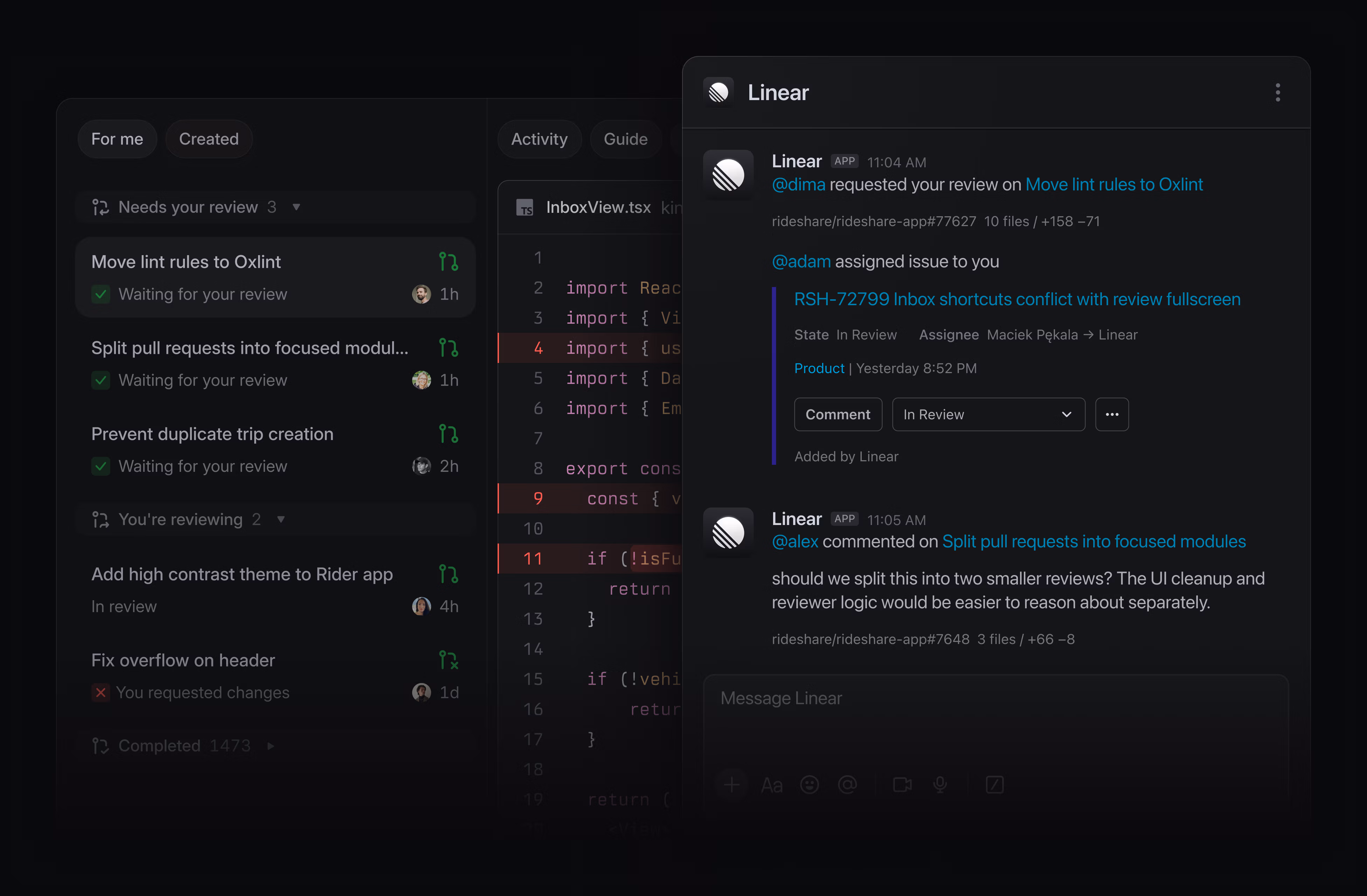The width and height of the screenshot is (1367, 896).
Task: Click Linear avatar on the 11:04 AM message
Action: tap(728, 175)
